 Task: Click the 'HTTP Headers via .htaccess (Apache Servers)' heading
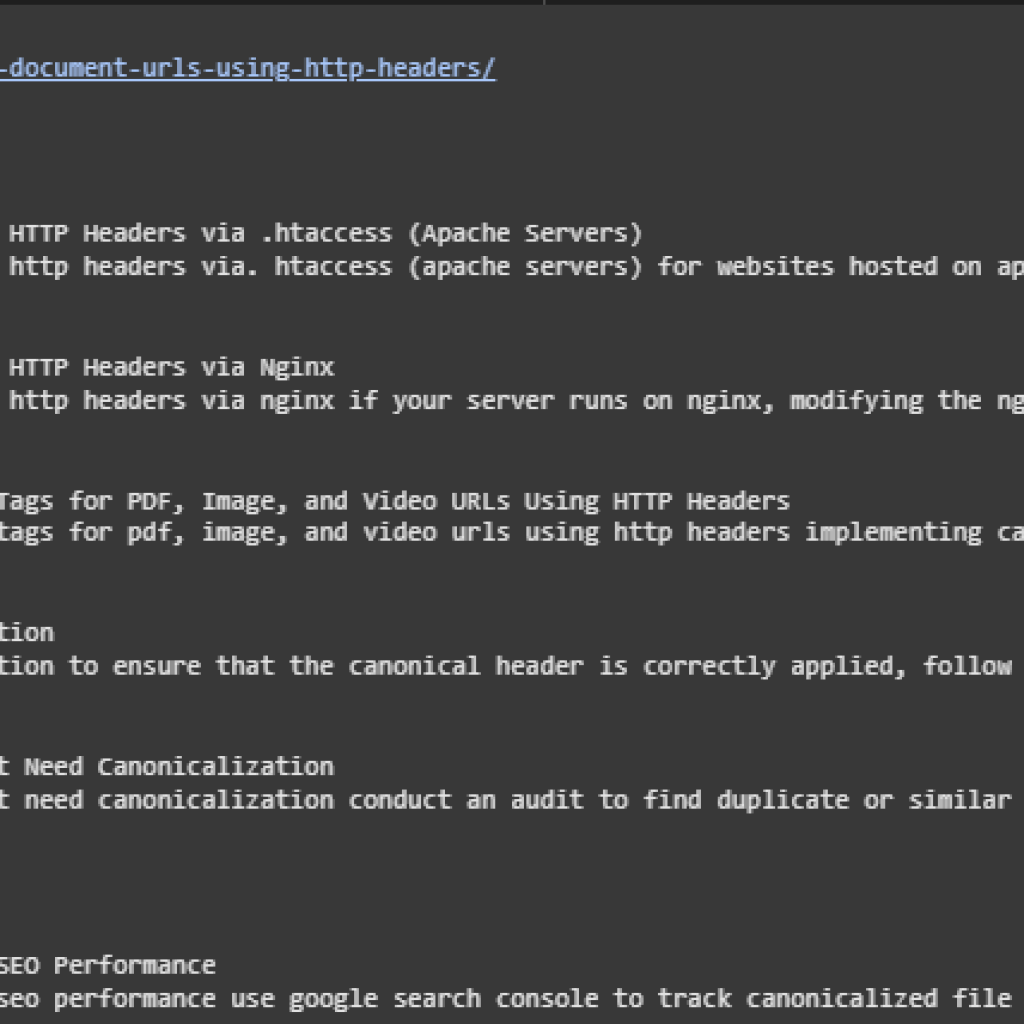[x=325, y=234]
